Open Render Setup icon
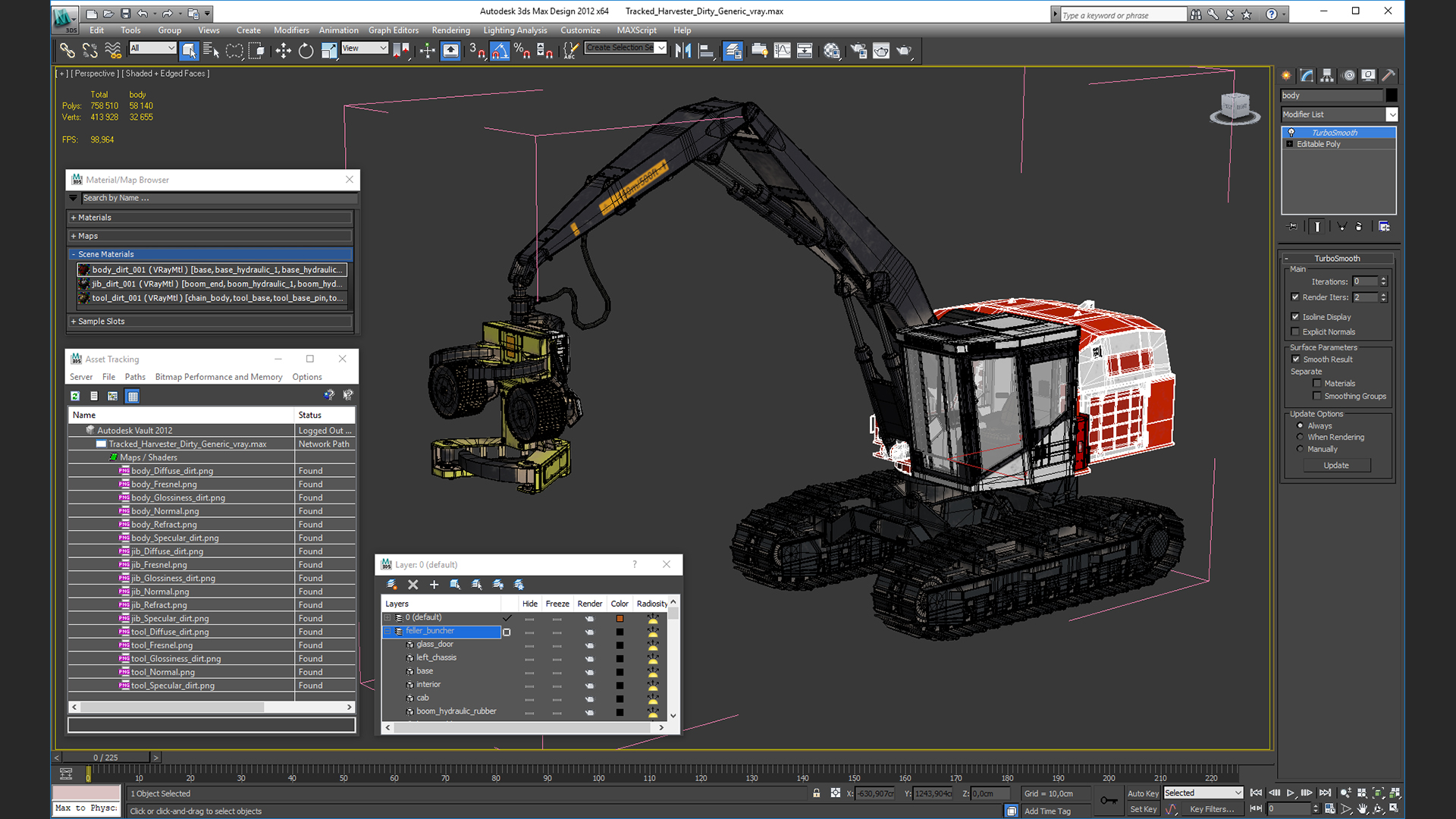Image resolution: width=1456 pixels, height=819 pixels. click(x=858, y=50)
